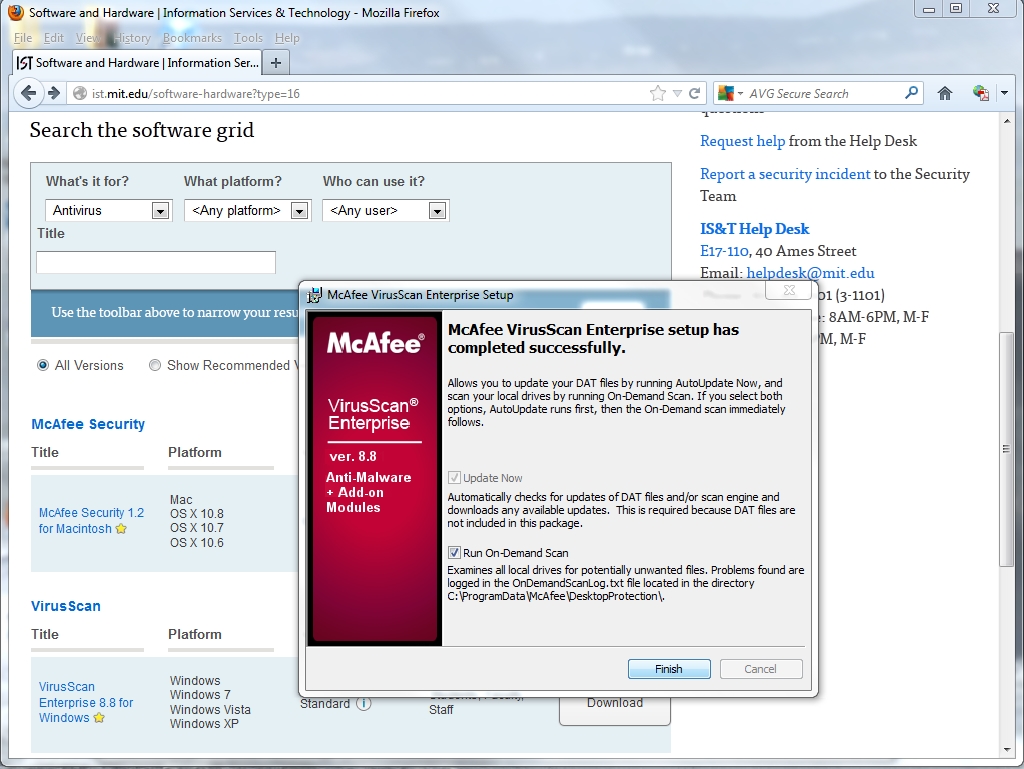Click the info icon next to Standard

(363, 703)
